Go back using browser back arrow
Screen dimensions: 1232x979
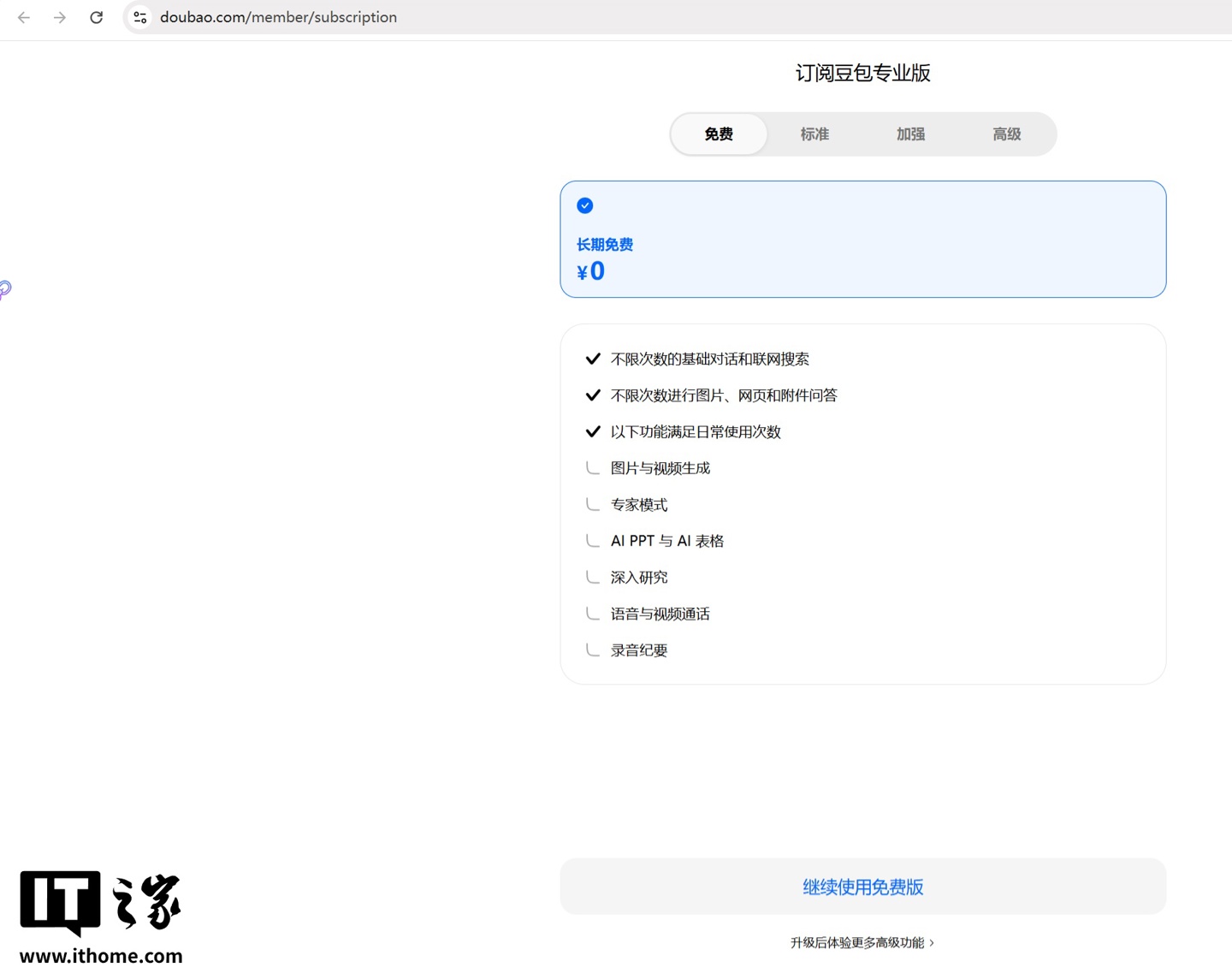24,17
